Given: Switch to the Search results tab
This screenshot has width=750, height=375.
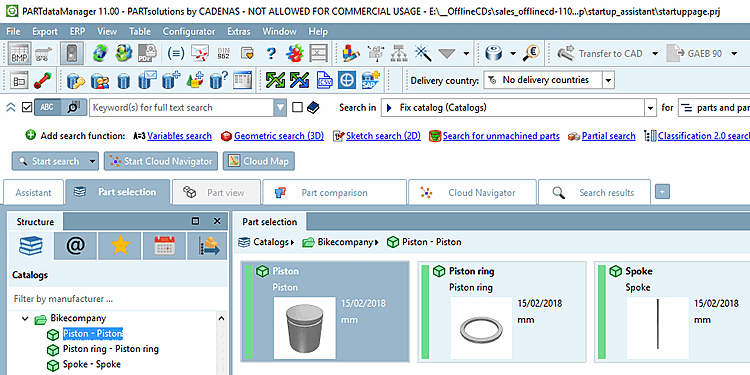Looking at the screenshot, I should point(594,193).
